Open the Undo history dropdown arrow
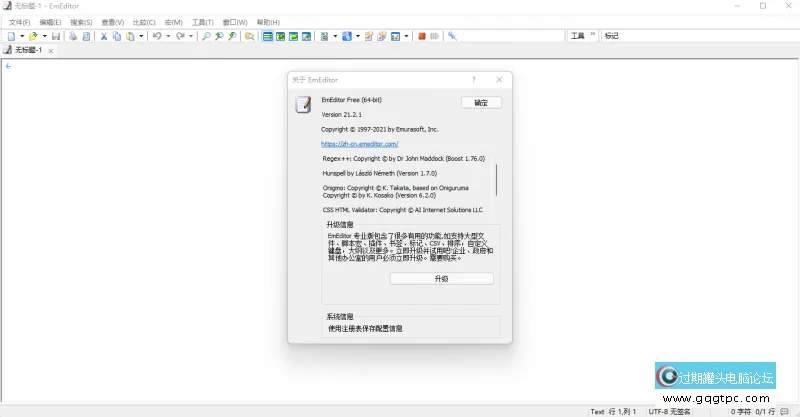Screen dimensions: 800x417 coord(168,36)
